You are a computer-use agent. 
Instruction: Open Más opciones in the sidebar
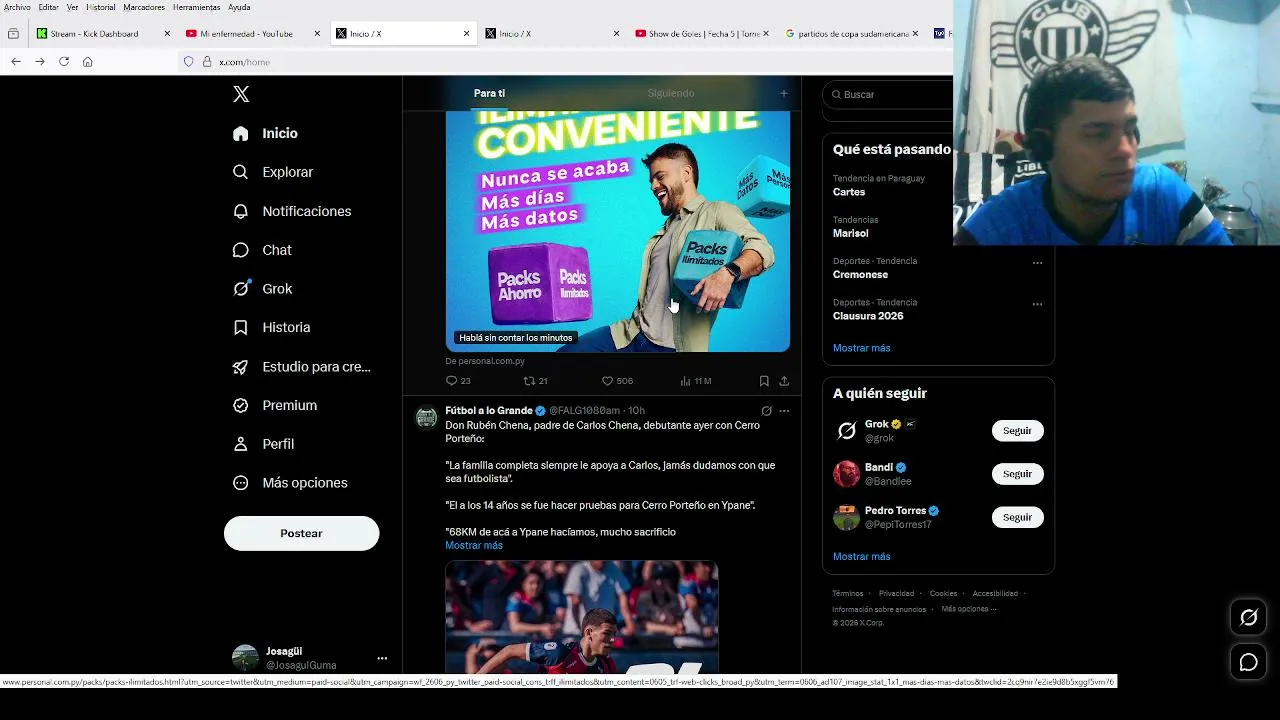[x=290, y=483]
